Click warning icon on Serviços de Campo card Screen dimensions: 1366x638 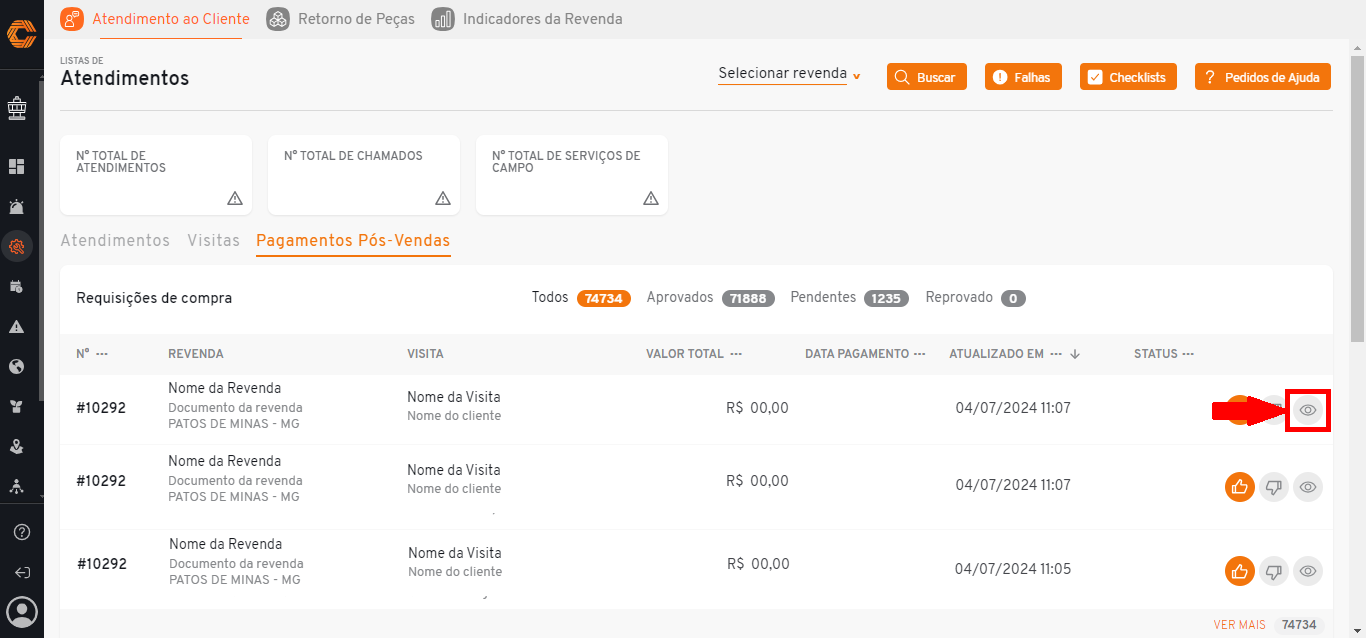(651, 198)
